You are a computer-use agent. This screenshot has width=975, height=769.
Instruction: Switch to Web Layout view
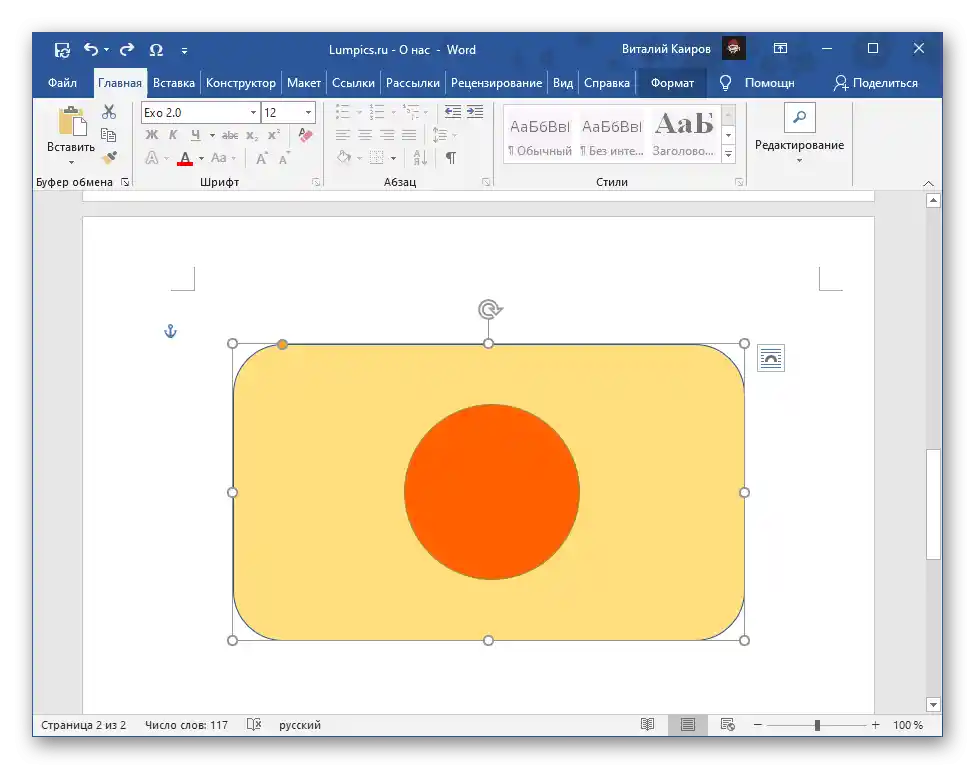pos(728,725)
